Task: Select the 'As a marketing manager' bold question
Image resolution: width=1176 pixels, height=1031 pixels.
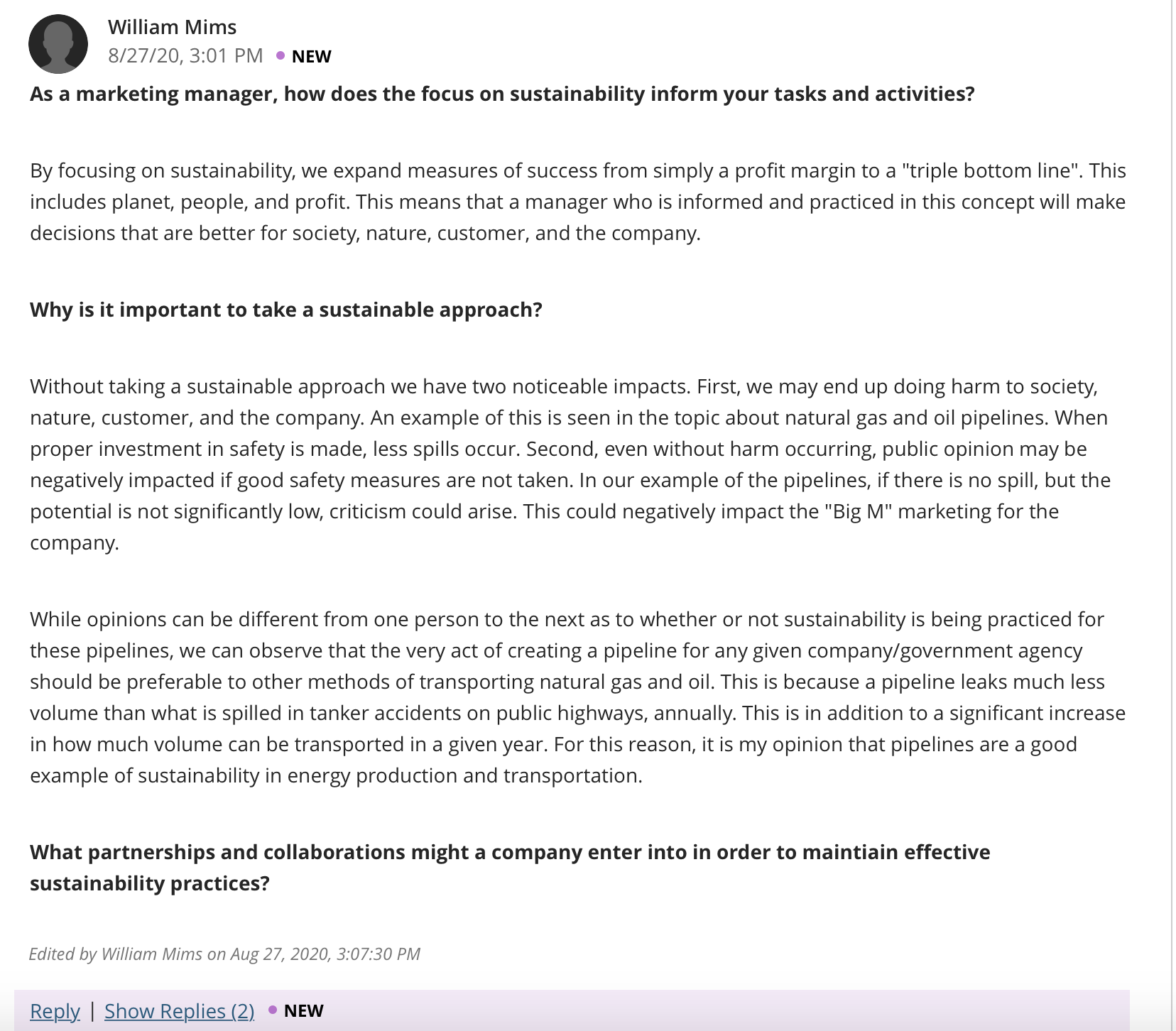Action: [502, 94]
